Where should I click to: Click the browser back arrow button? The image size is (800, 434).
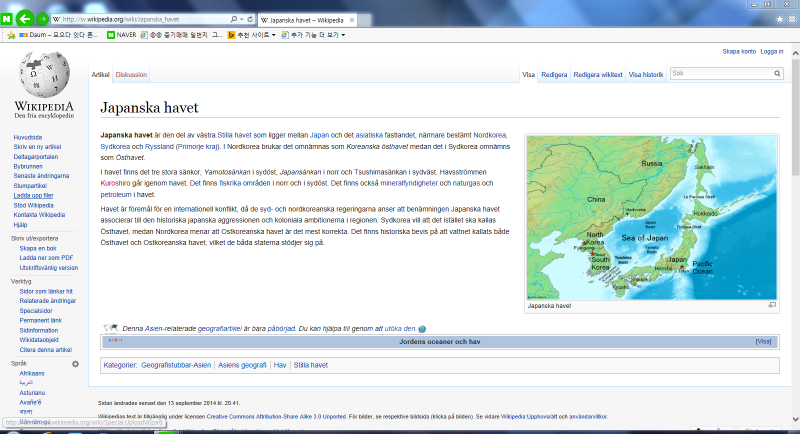pyautogui.click(x=25, y=19)
